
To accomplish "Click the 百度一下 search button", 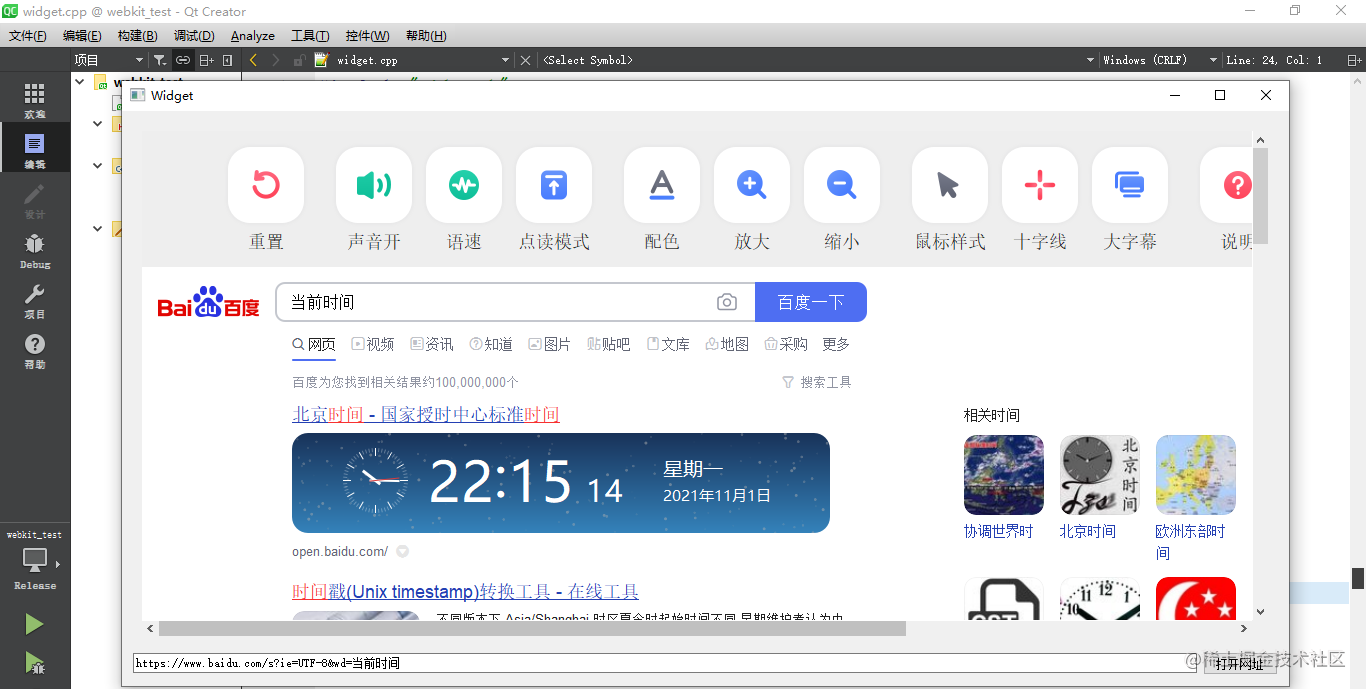I will point(811,301).
